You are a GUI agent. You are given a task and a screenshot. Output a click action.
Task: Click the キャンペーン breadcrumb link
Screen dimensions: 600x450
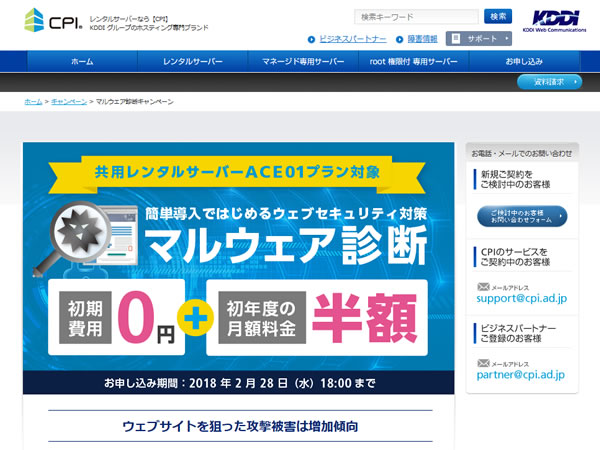tap(69, 102)
